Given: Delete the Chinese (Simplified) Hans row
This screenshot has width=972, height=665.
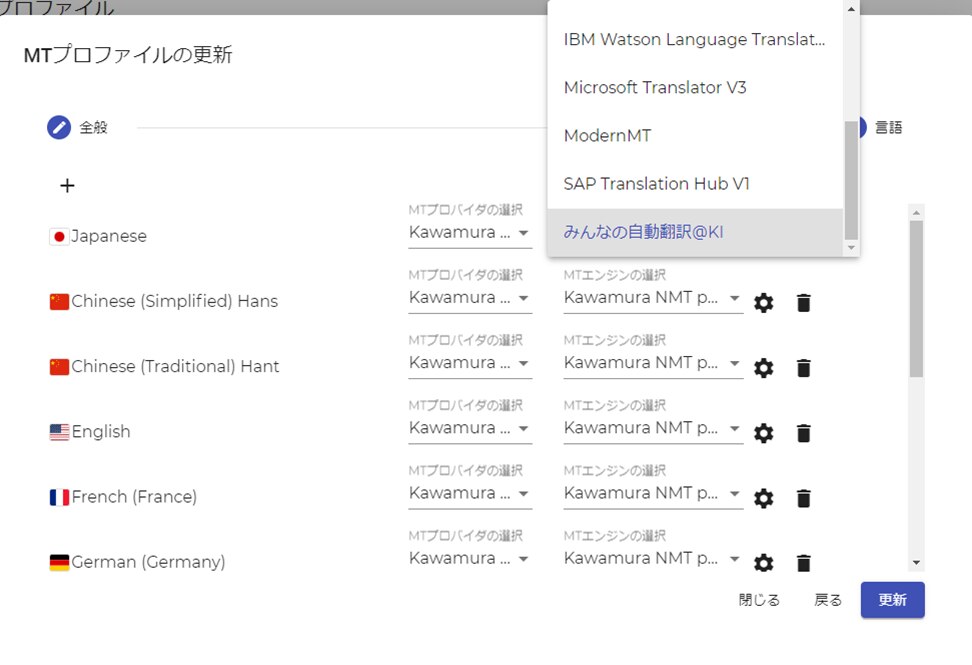Looking at the screenshot, I should (803, 303).
